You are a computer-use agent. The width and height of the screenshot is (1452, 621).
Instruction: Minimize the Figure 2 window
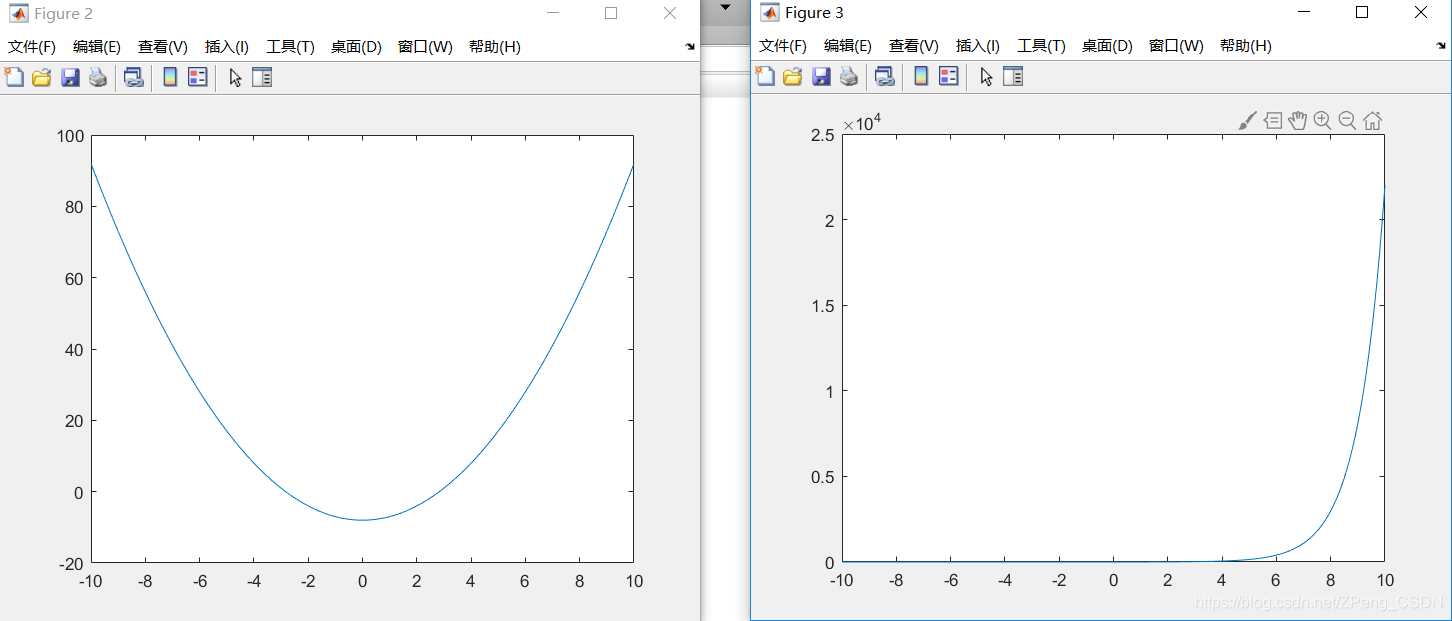[553, 13]
